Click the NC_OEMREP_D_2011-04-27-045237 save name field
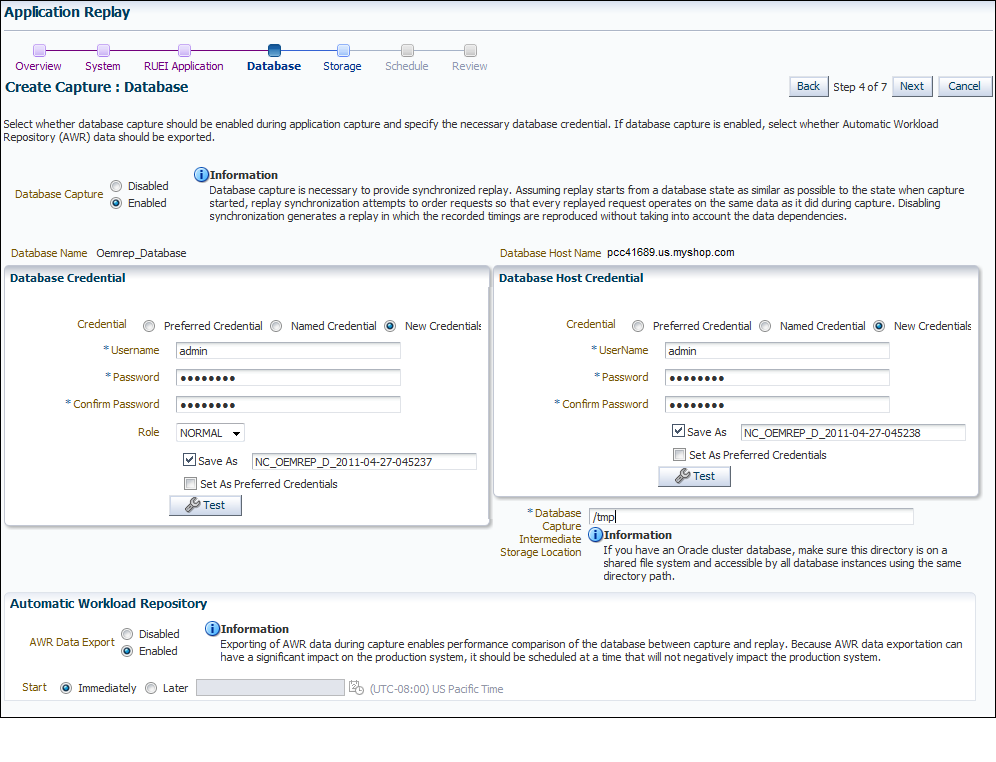This screenshot has width=996, height=762. click(x=364, y=462)
